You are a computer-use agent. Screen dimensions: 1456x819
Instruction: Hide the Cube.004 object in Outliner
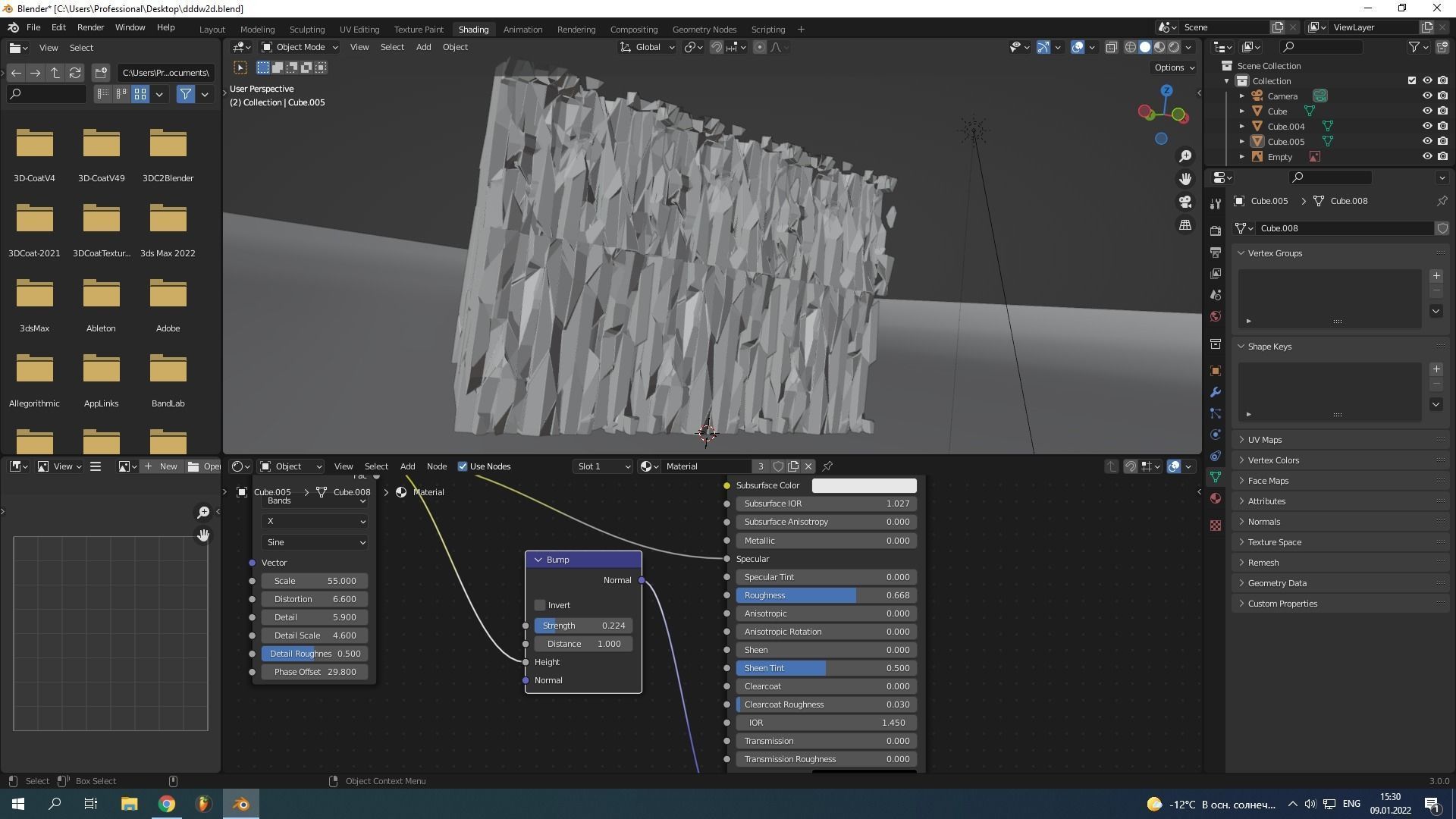(1429, 126)
